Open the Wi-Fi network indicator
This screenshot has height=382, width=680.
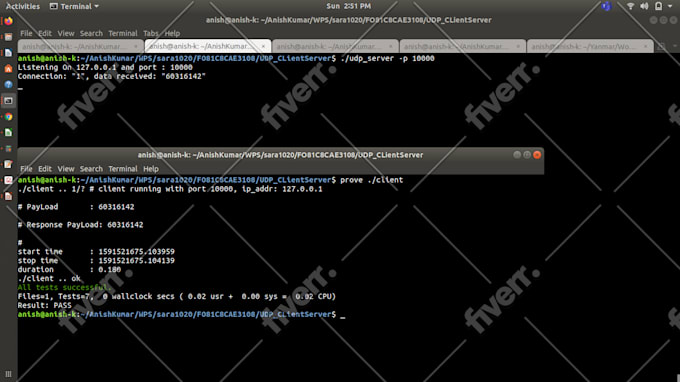(631, 6)
